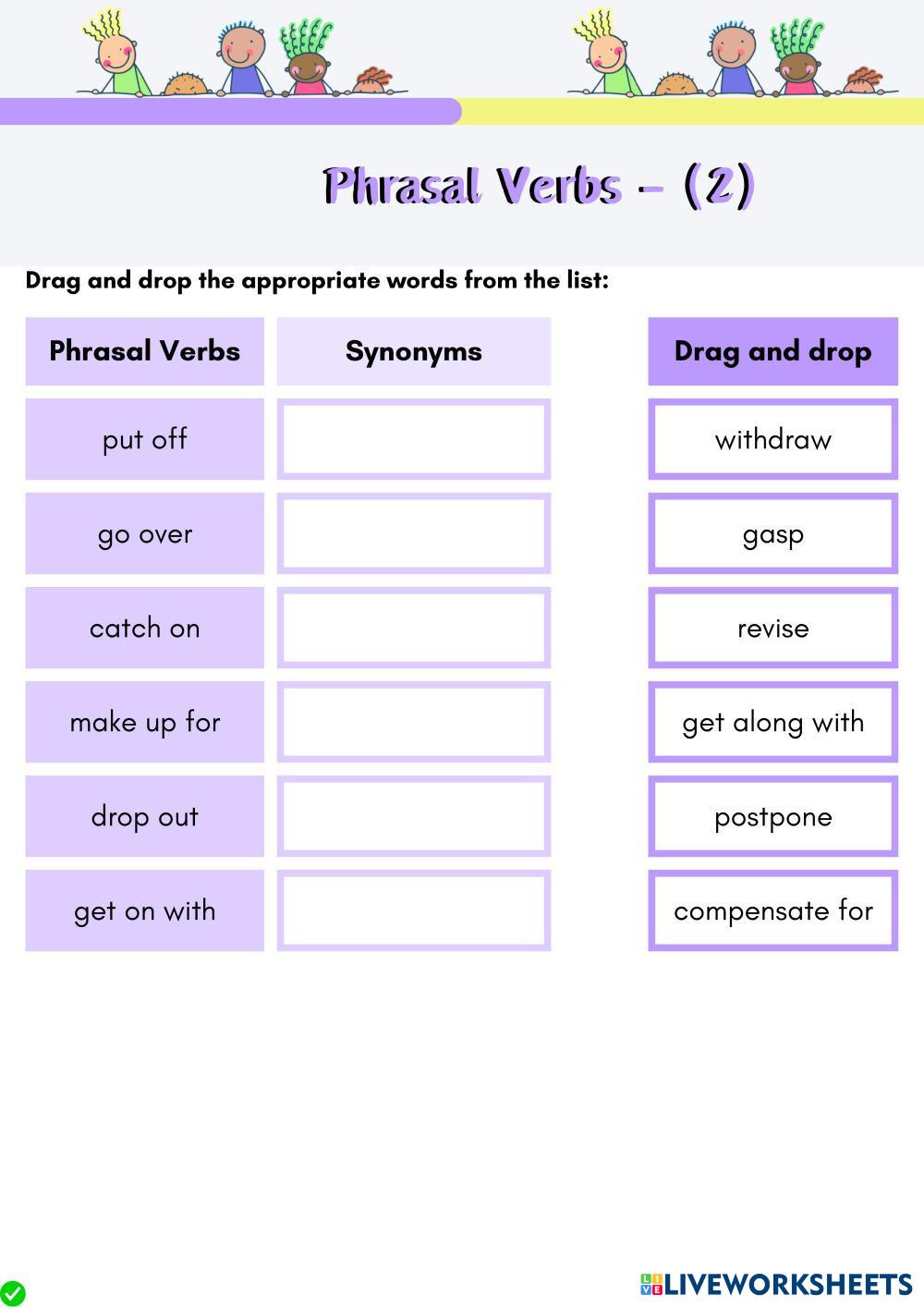Click the 'drop out' answer box
The width and height of the screenshot is (924, 1307).
point(413,816)
